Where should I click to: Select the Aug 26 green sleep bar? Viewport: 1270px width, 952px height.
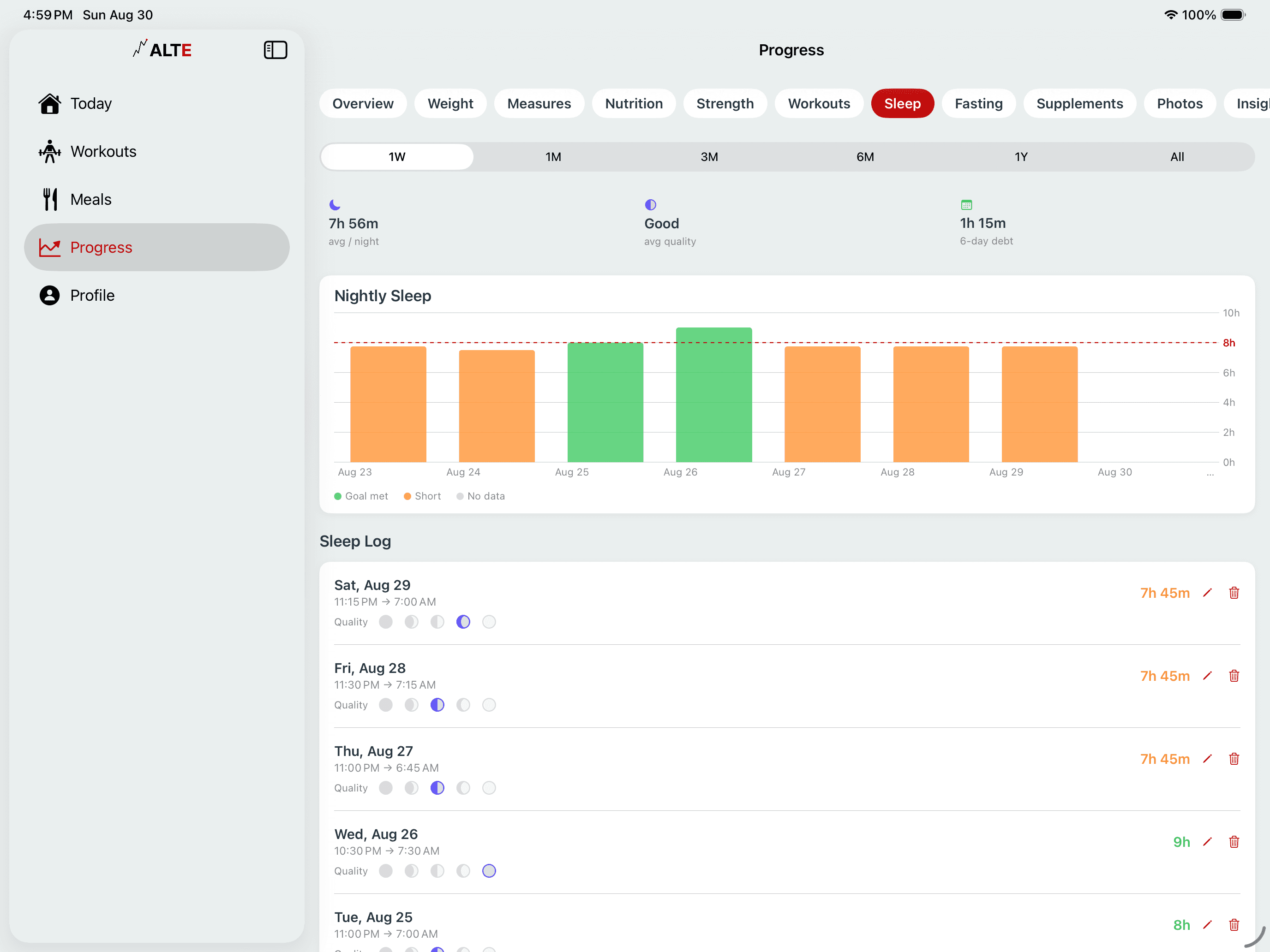[x=713, y=395]
